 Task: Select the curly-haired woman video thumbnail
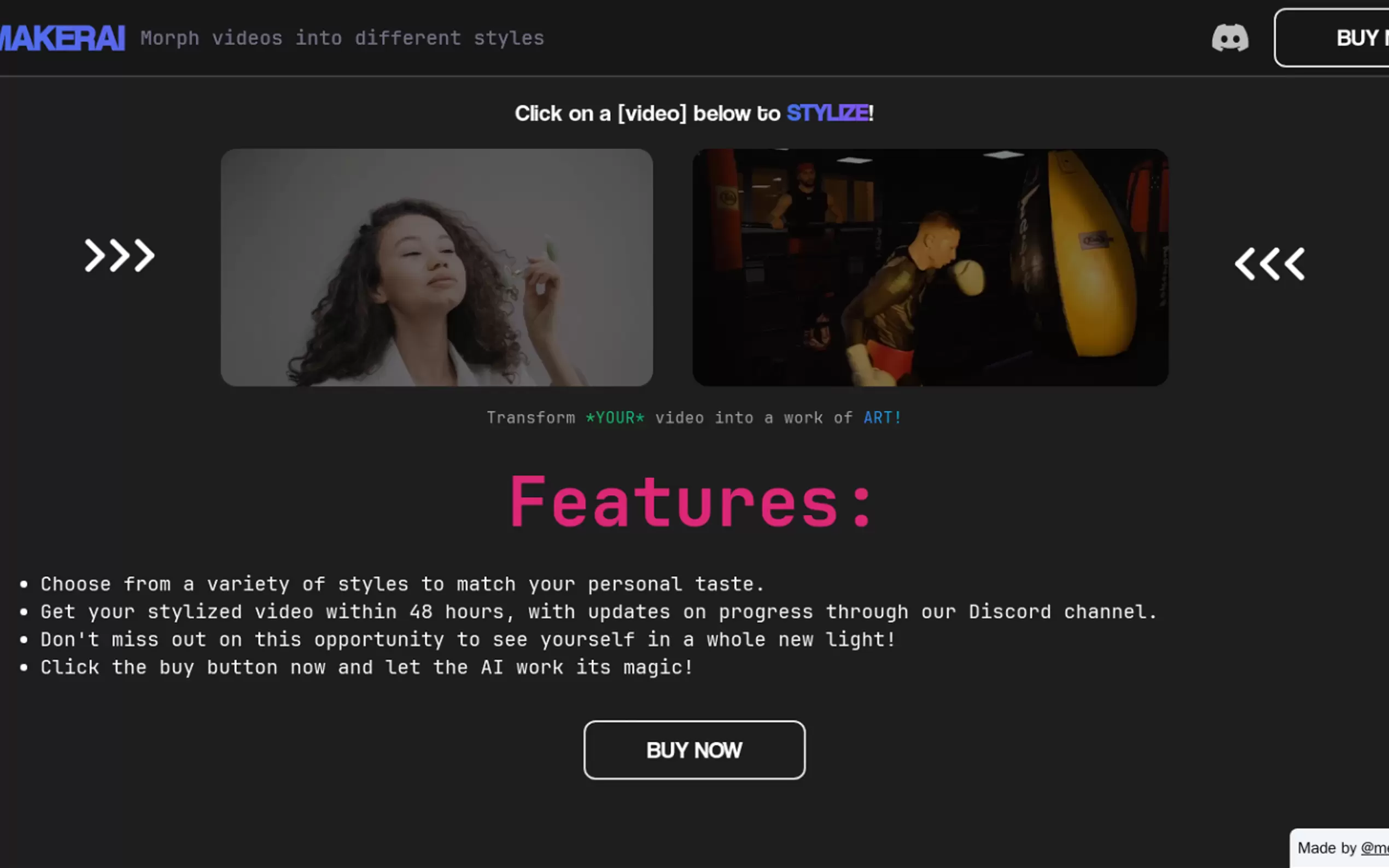pyautogui.click(x=436, y=267)
